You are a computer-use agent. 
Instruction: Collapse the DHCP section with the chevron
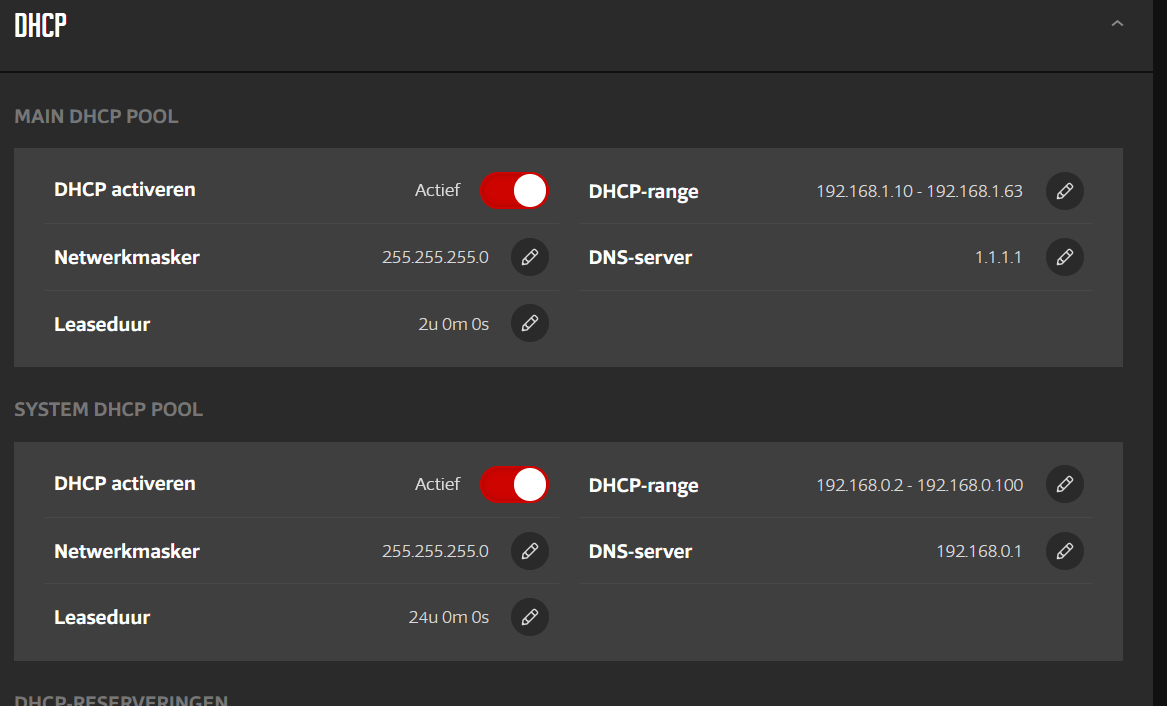1117,24
